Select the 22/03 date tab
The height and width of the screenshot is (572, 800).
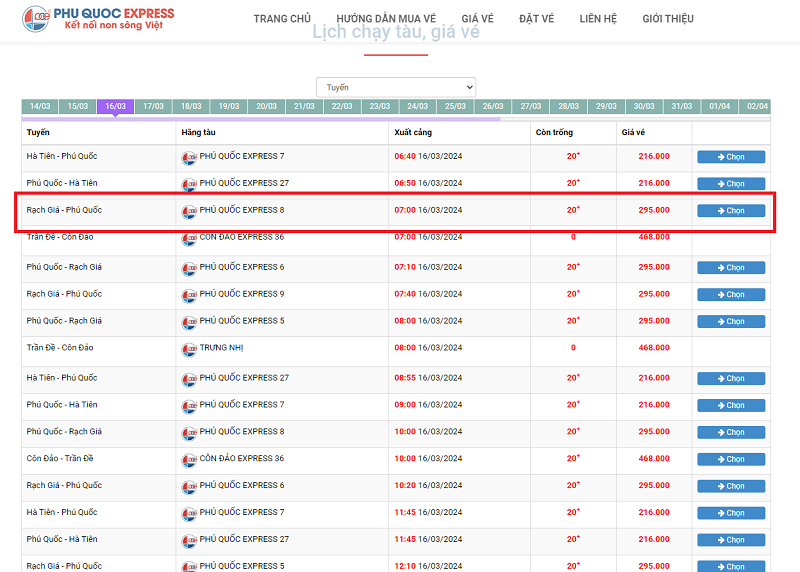[342, 106]
